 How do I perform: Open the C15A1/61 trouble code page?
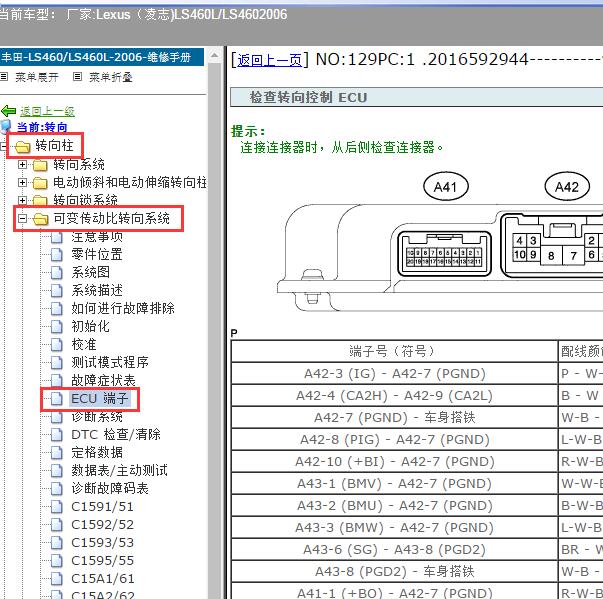(103, 579)
